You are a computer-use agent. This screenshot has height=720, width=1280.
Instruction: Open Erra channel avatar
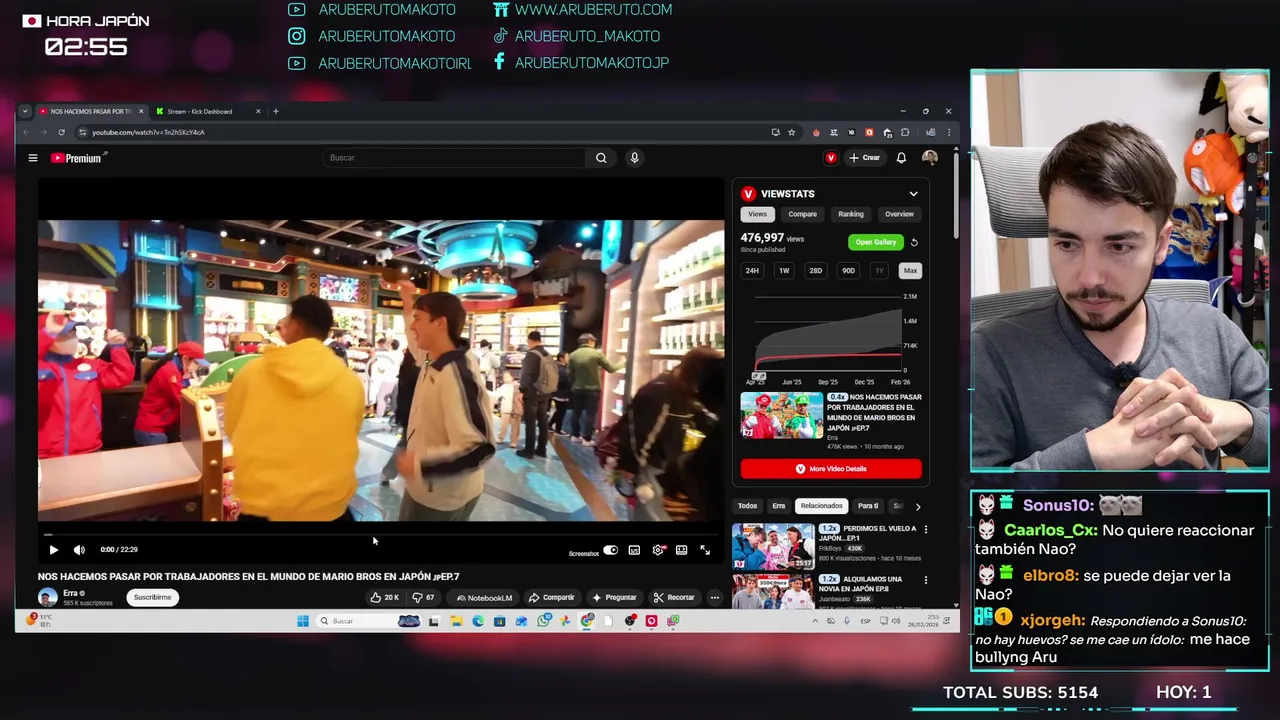pyautogui.click(x=47, y=597)
